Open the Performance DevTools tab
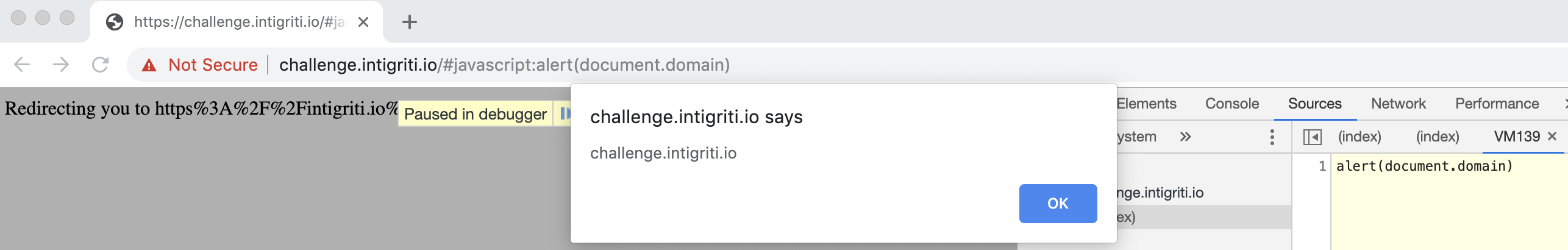Screen dimensions: 1568x250 [1497, 104]
